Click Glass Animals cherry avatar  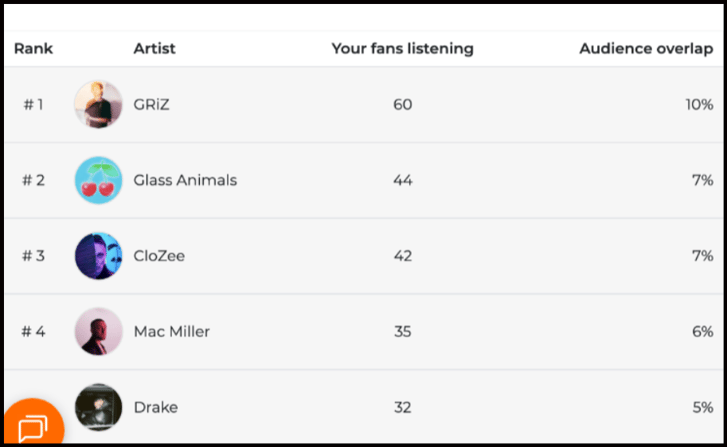tap(98, 181)
